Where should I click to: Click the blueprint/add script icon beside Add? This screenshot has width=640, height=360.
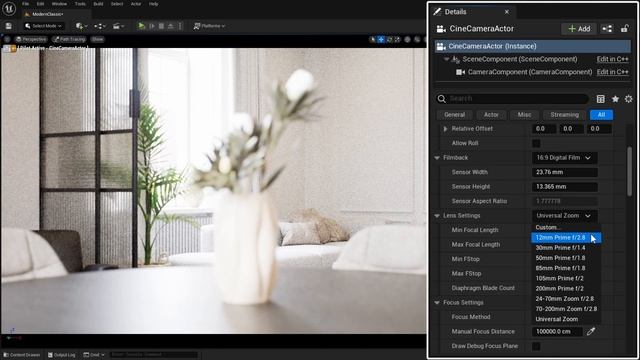coord(607,29)
